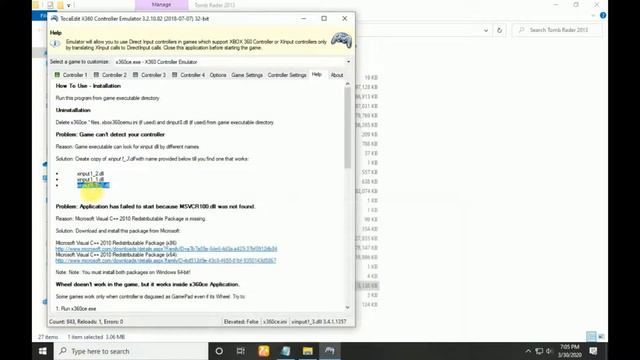Screen dimensions: 640x360
Task: Open volume control in the system tray
Action: (549, 351)
